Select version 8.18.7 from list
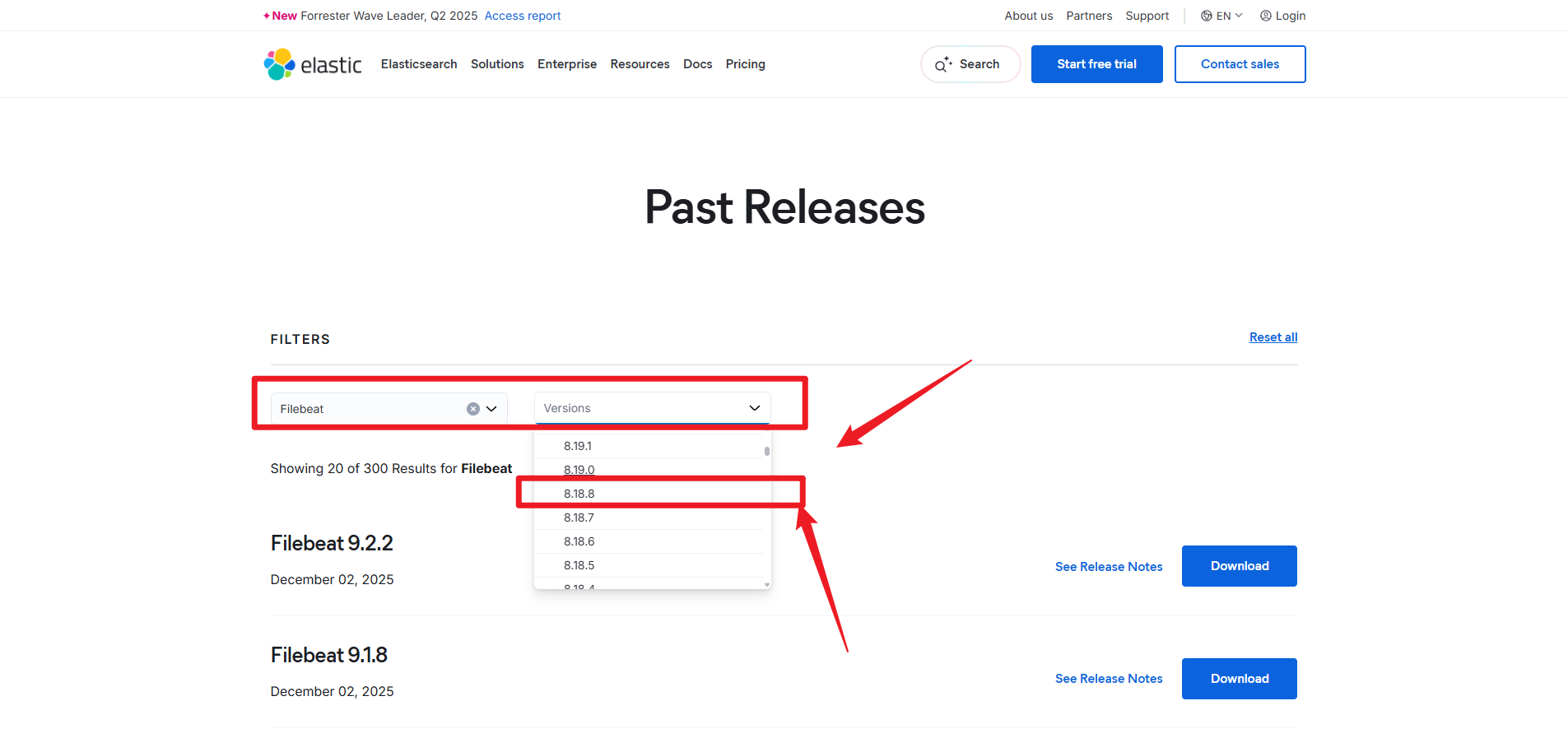Screen dimensions: 1568x738 (x=649, y=518)
